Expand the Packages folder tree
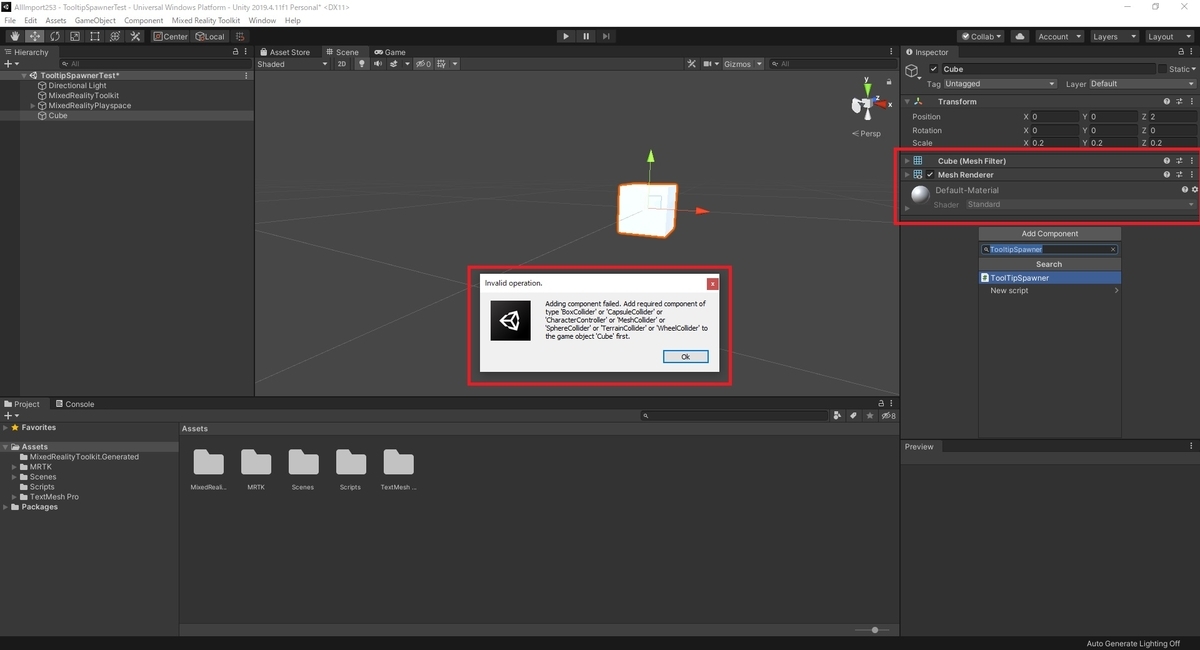1200x650 pixels. pos(5,507)
